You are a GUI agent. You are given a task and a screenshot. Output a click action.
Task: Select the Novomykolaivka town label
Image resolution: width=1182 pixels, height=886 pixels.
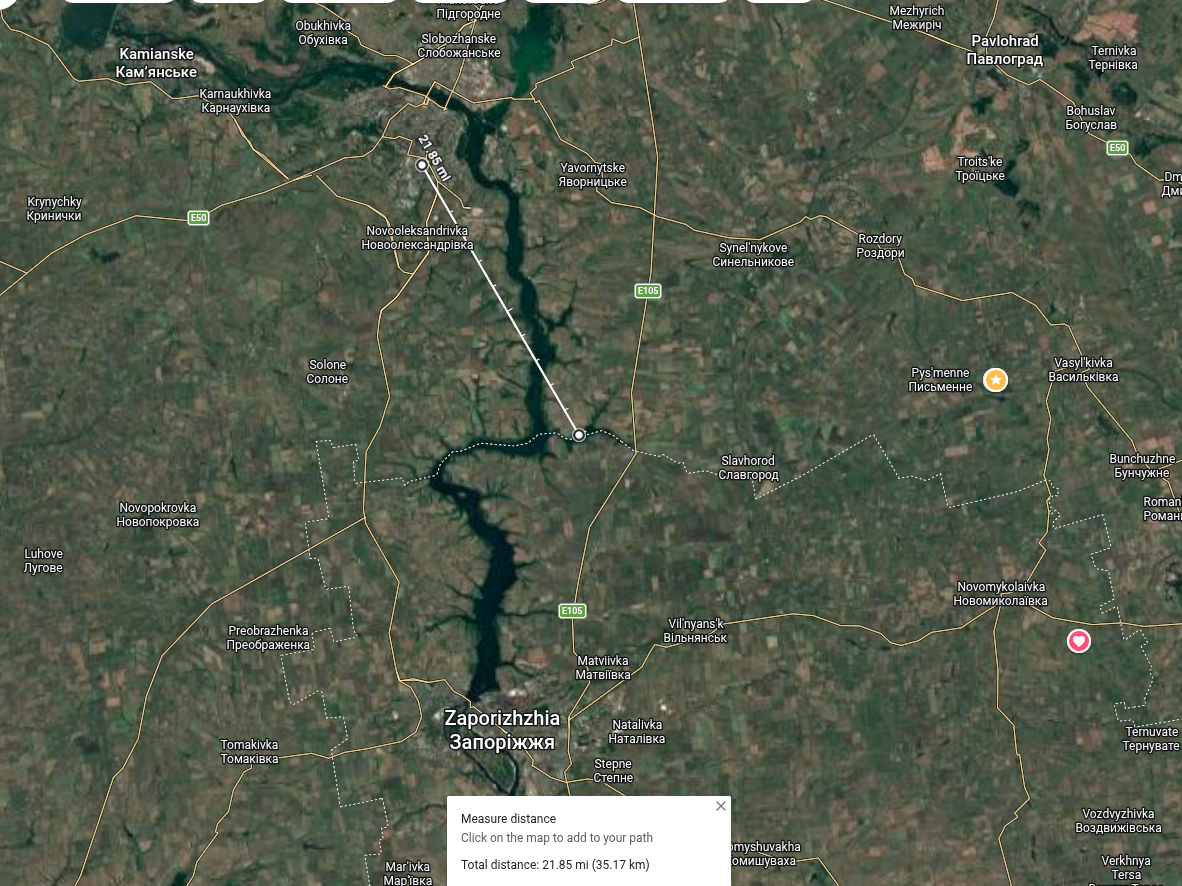(1000, 593)
